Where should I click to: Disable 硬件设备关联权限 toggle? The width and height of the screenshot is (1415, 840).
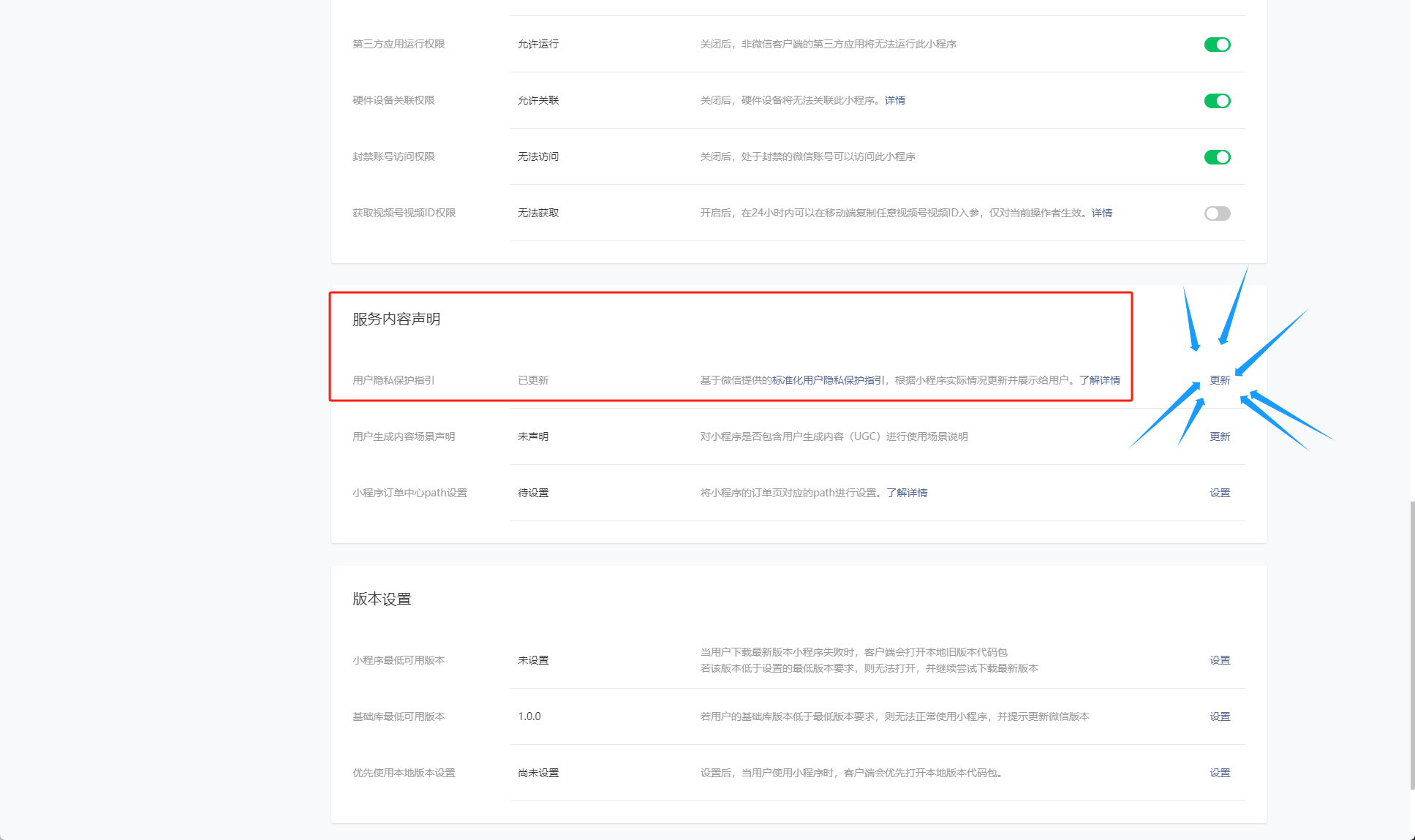(x=1217, y=101)
